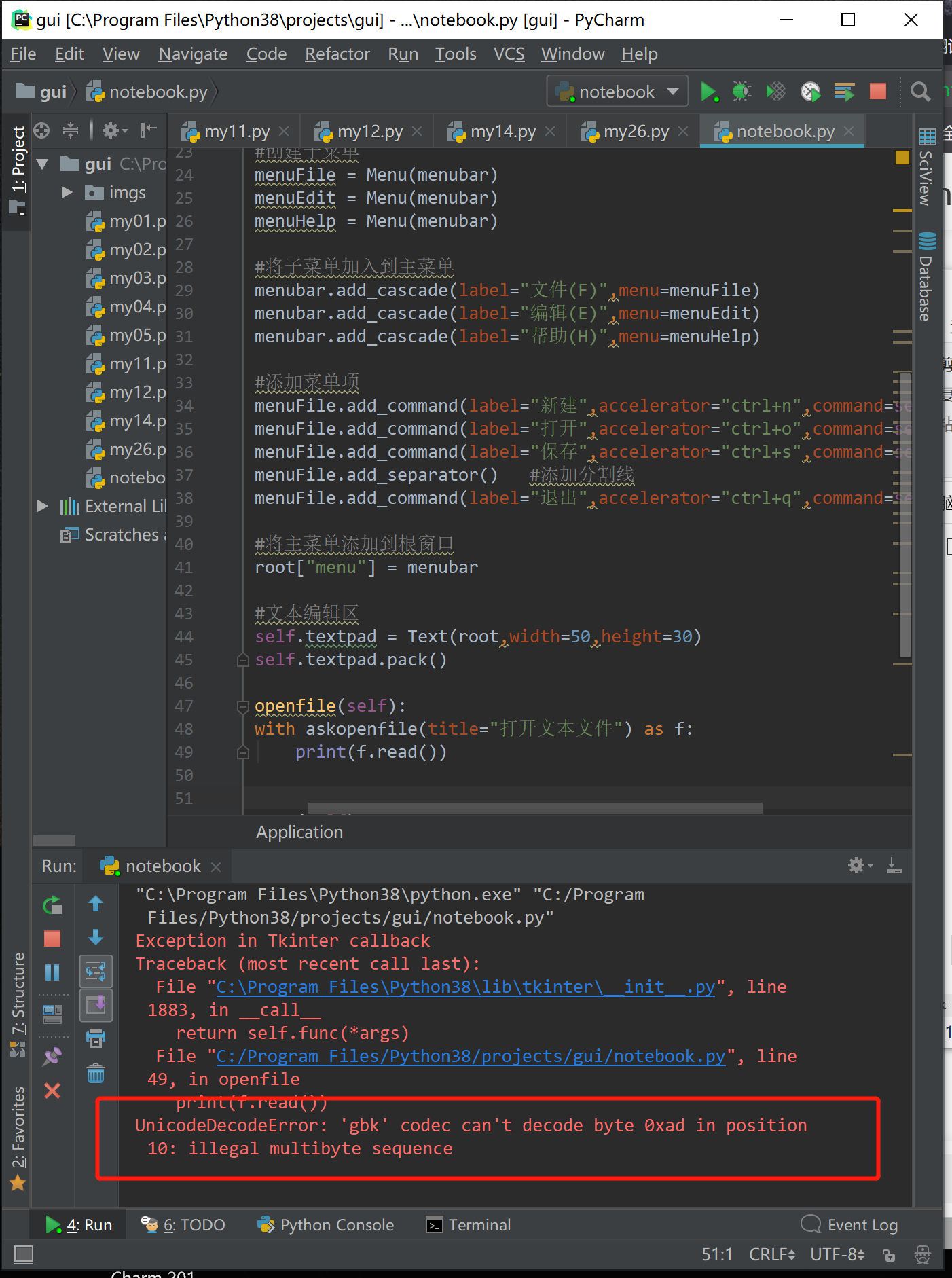Run the notebook configuration with green play icon
Screen dimensions: 952x1278
coord(708,92)
